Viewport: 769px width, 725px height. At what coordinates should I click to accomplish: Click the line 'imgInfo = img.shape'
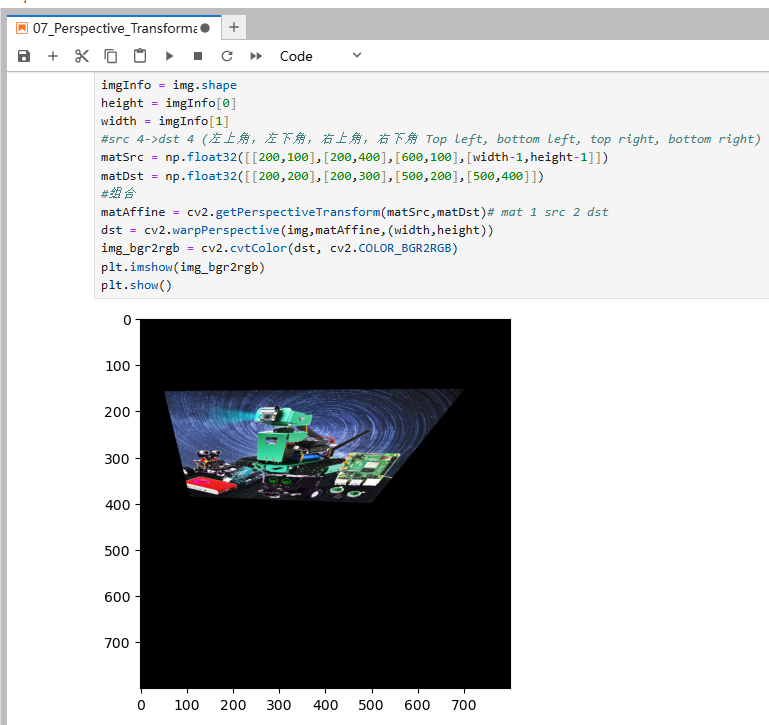(x=169, y=85)
